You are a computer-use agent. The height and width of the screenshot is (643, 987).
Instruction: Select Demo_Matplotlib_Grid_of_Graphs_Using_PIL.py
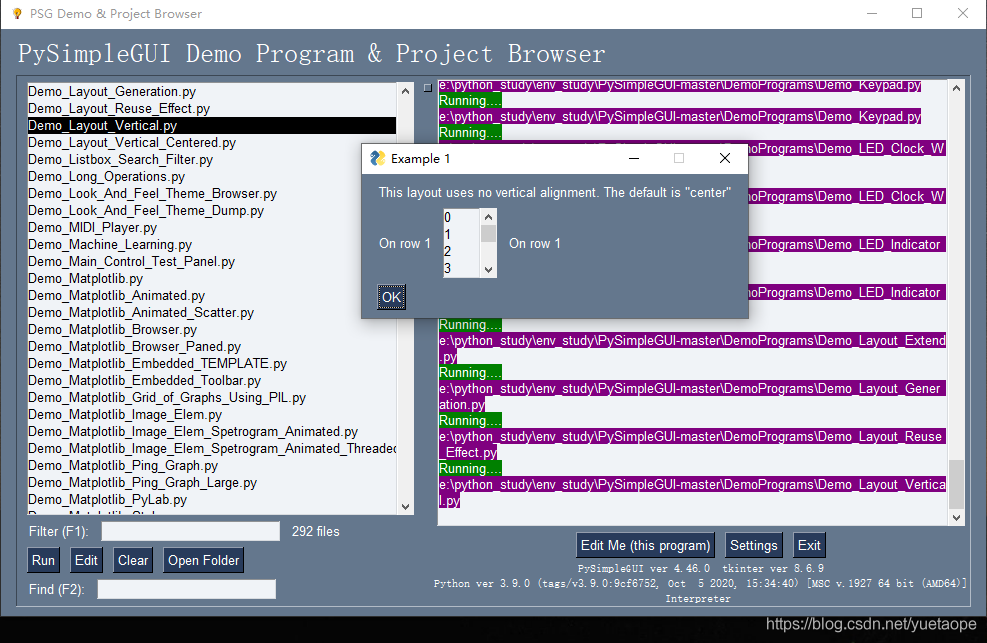(x=212, y=398)
